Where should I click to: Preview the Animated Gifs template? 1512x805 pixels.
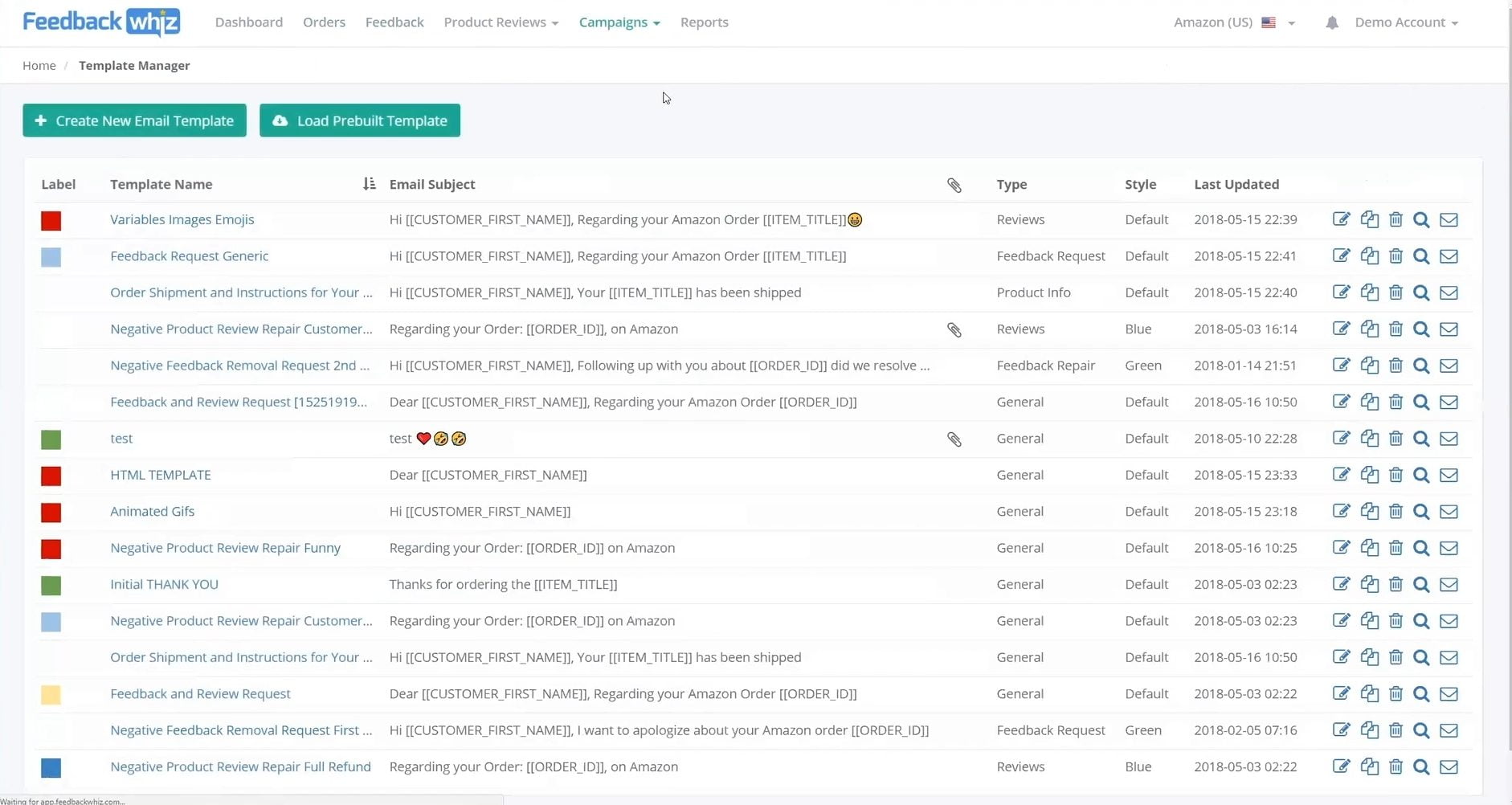click(1421, 512)
